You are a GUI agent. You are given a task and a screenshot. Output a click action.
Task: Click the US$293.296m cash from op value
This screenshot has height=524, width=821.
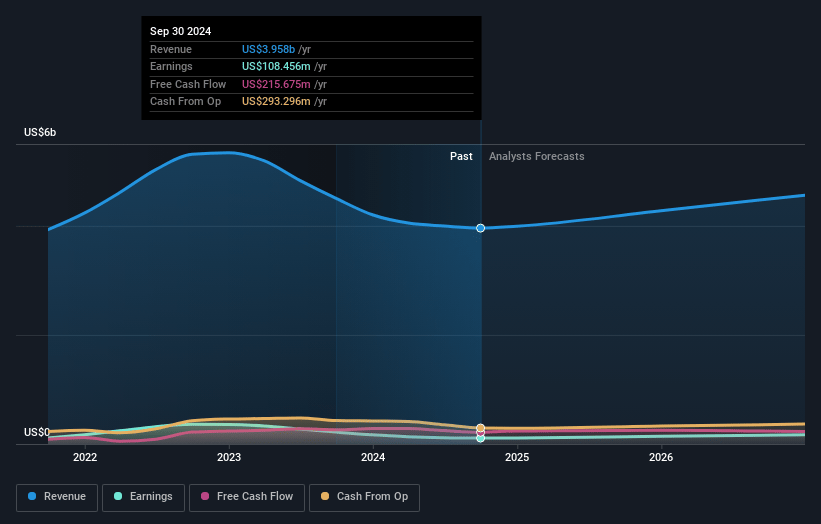(276, 102)
